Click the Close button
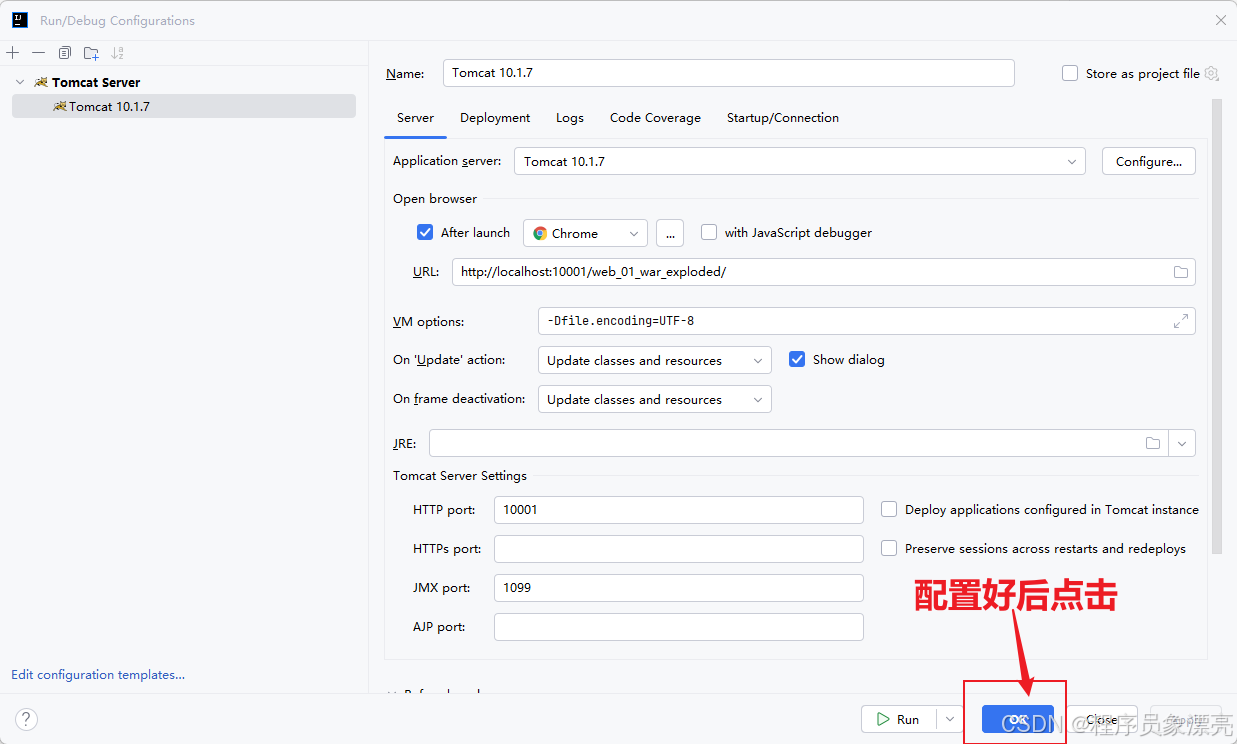 (1101, 719)
